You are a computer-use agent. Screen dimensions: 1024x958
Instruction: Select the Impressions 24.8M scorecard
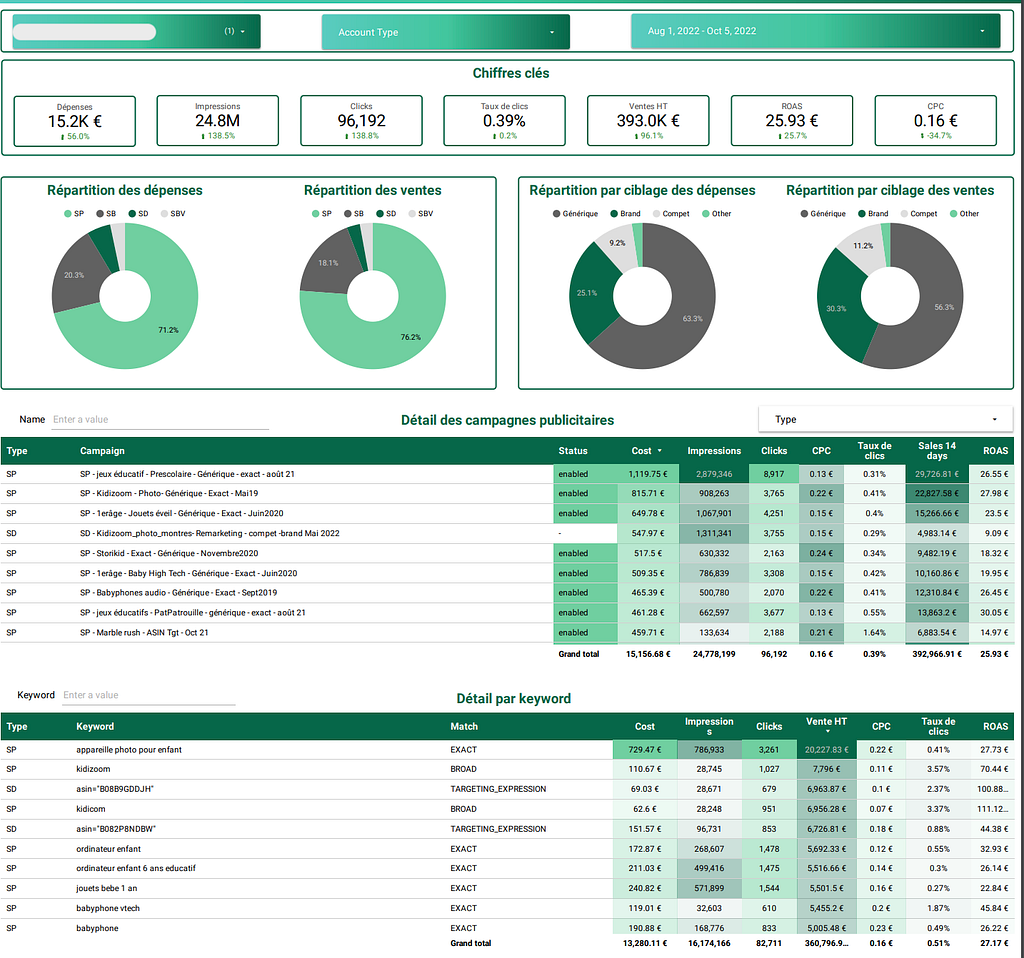217,121
